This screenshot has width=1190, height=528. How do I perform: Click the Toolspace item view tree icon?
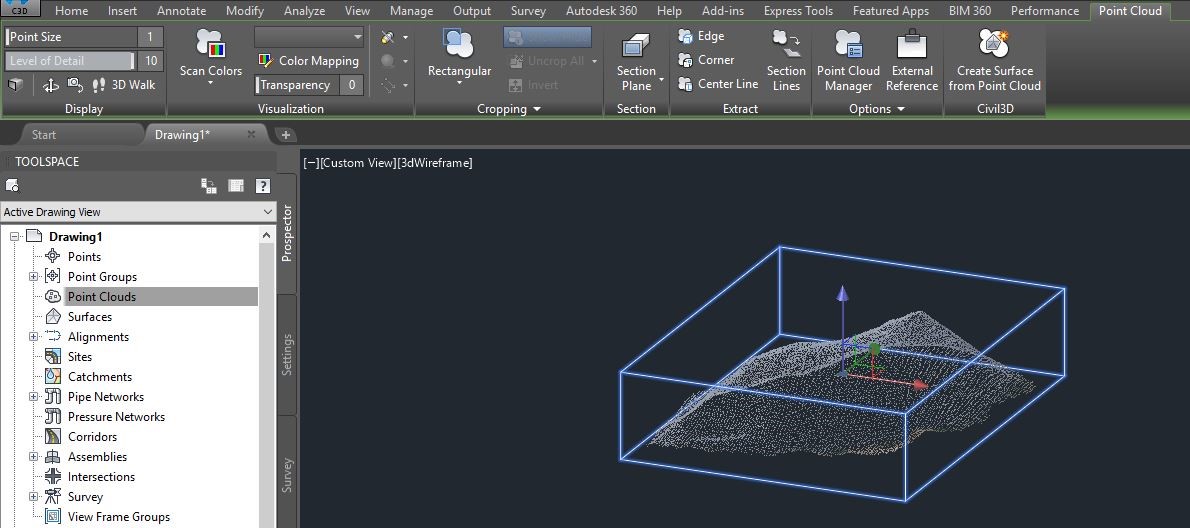tap(209, 186)
